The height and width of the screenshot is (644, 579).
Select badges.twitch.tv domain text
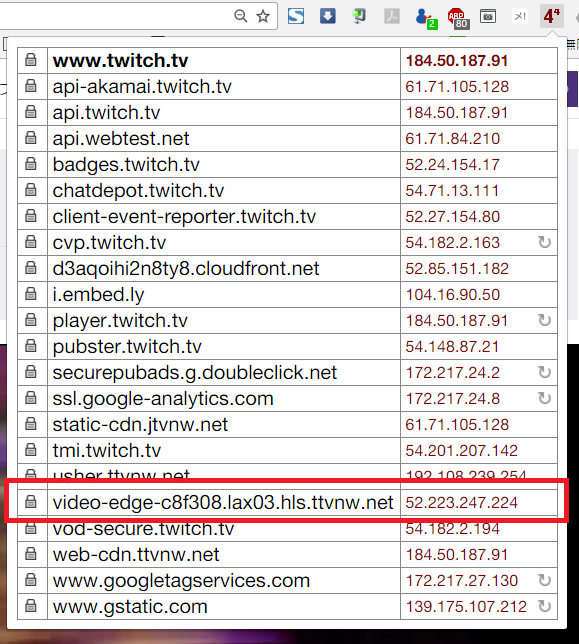click(x=126, y=165)
